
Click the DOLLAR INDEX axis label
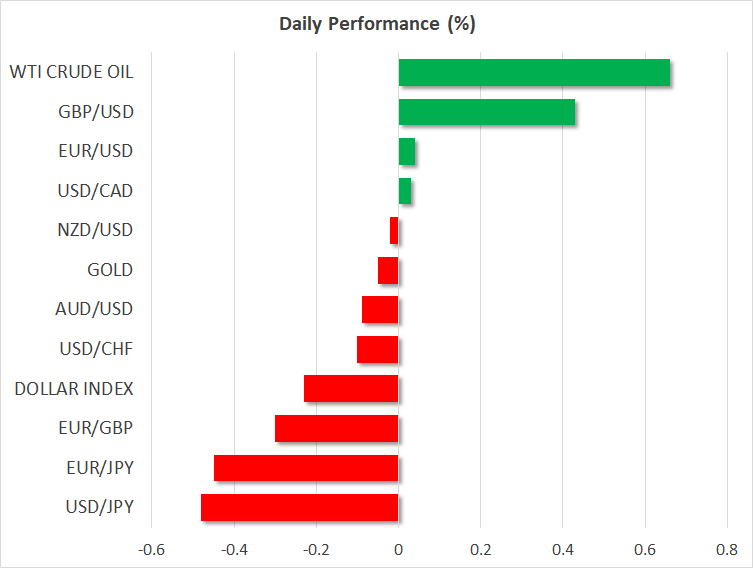click(74, 388)
